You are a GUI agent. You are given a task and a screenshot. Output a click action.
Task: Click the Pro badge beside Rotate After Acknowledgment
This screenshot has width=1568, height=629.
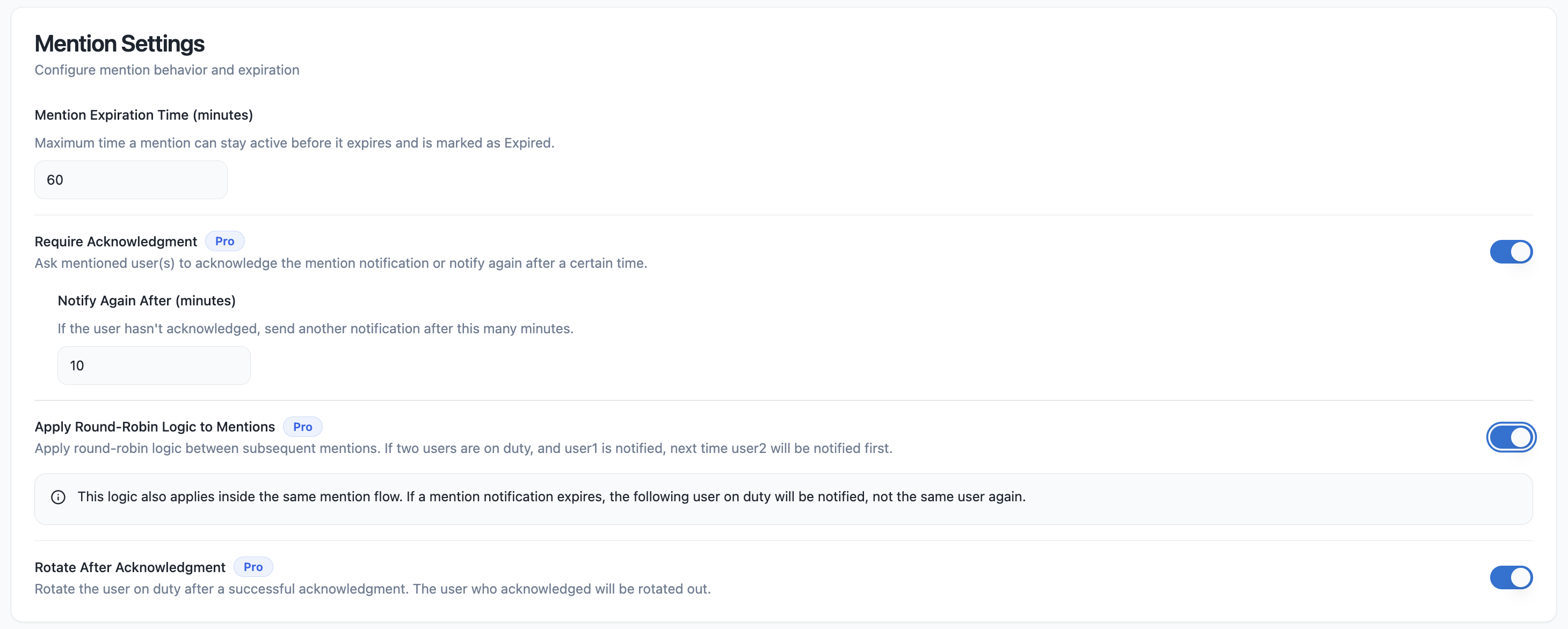pyautogui.click(x=252, y=567)
